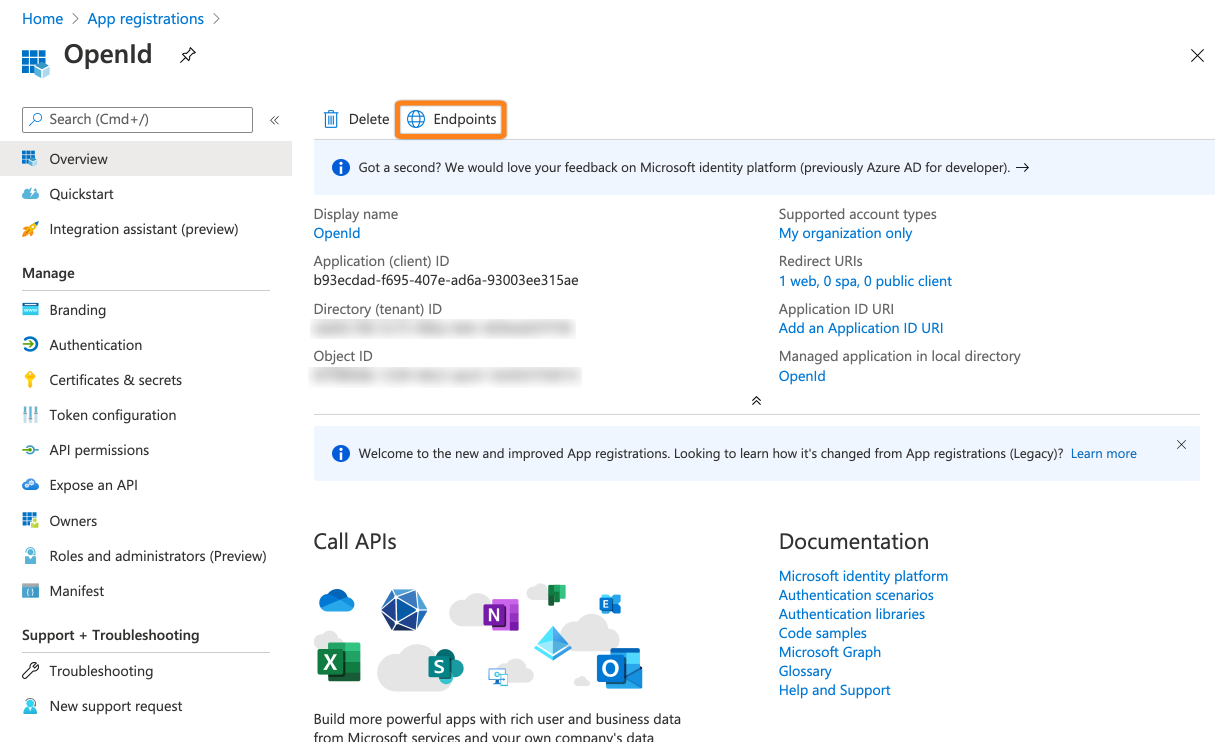Screen dimensions: 1221x742
Task: Open Endpoints via the globe icon
Action: coord(416,119)
